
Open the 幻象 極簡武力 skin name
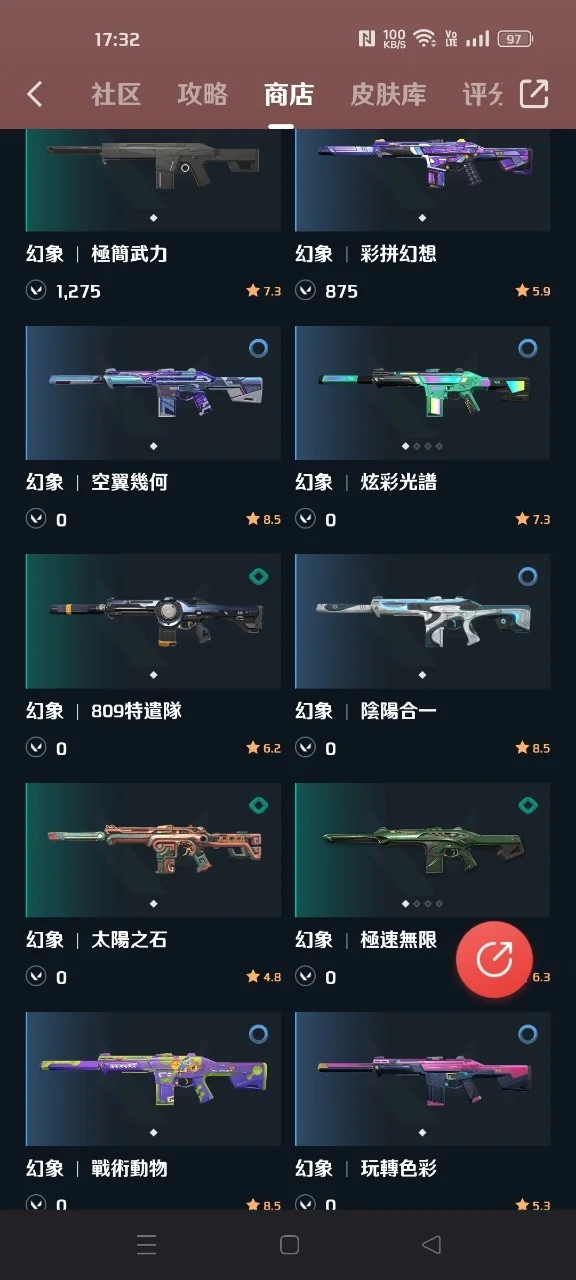click(96, 254)
